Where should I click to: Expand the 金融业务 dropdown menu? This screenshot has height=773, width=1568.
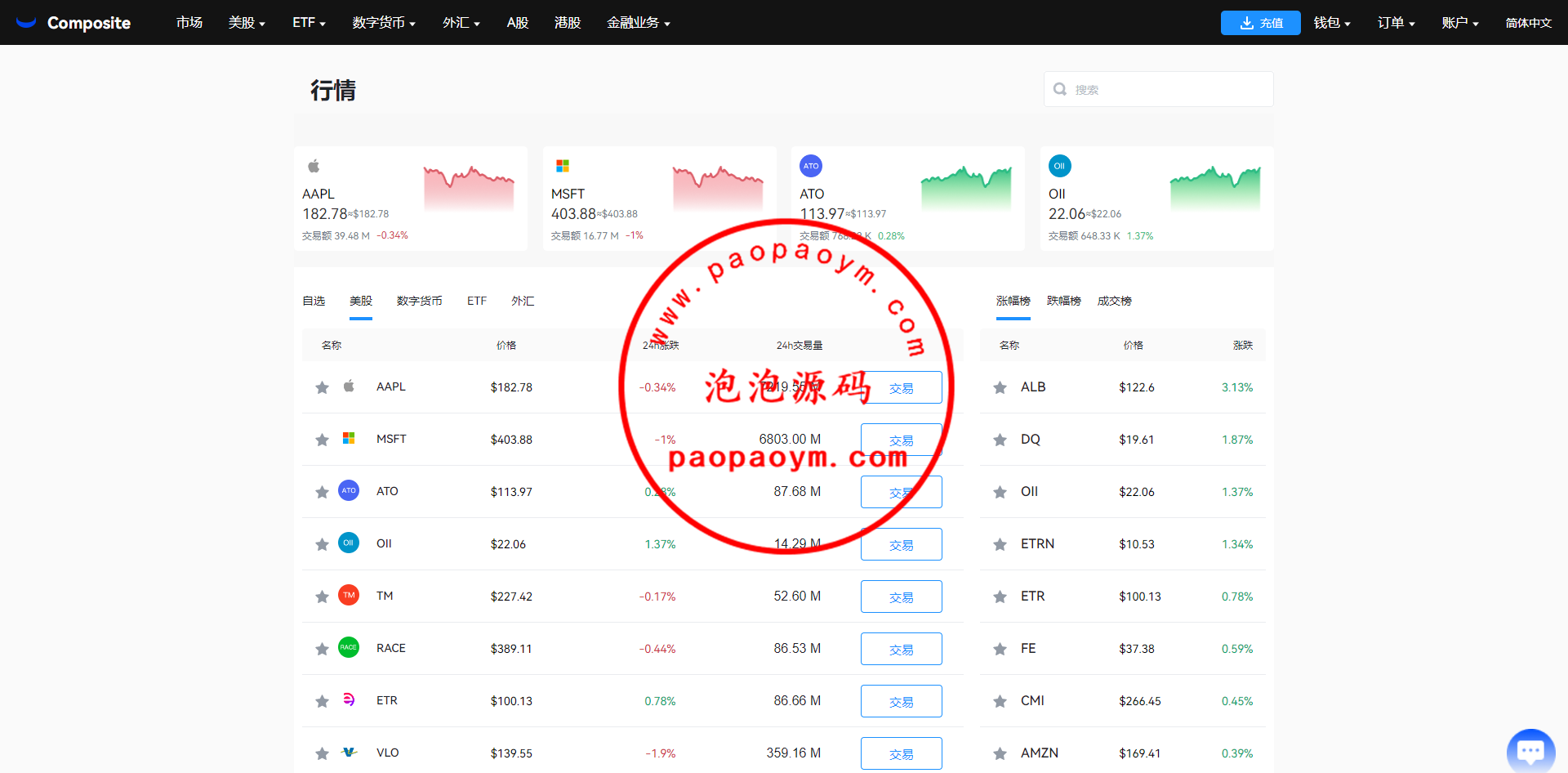(x=638, y=23)
